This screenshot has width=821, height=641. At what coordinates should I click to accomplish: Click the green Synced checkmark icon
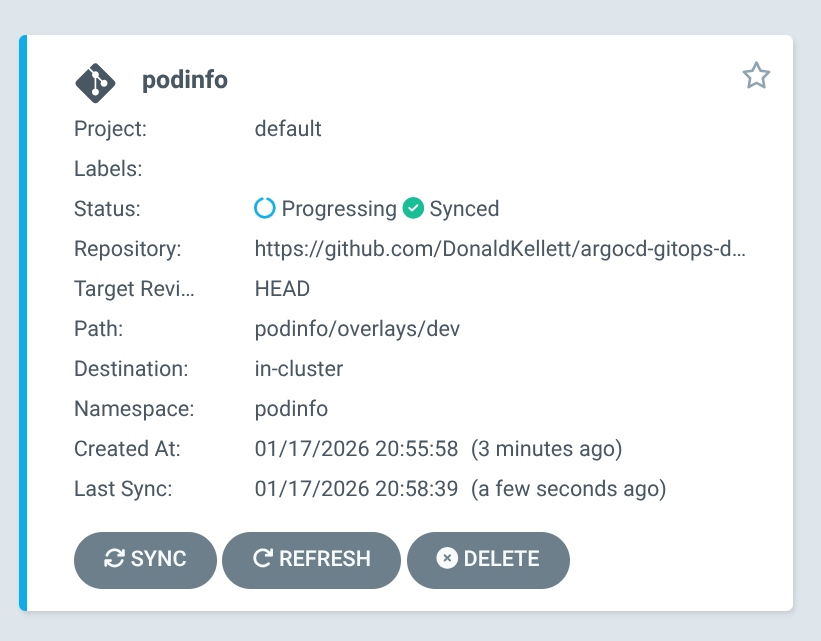tap(414, 208)
